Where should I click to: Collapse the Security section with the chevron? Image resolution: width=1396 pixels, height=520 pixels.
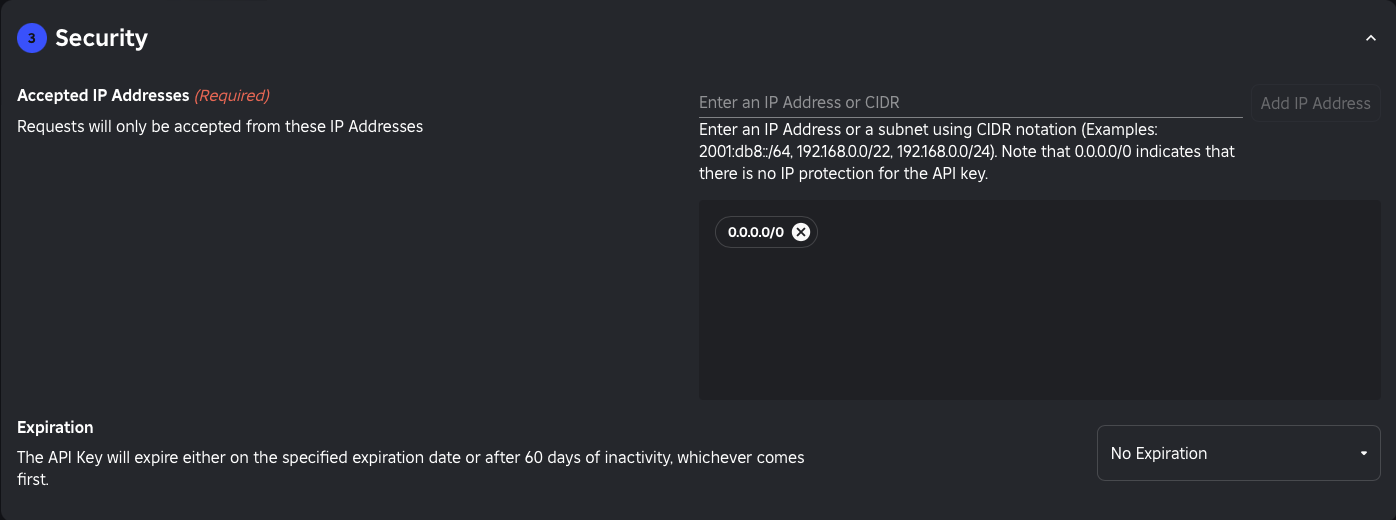(1370, 39)
